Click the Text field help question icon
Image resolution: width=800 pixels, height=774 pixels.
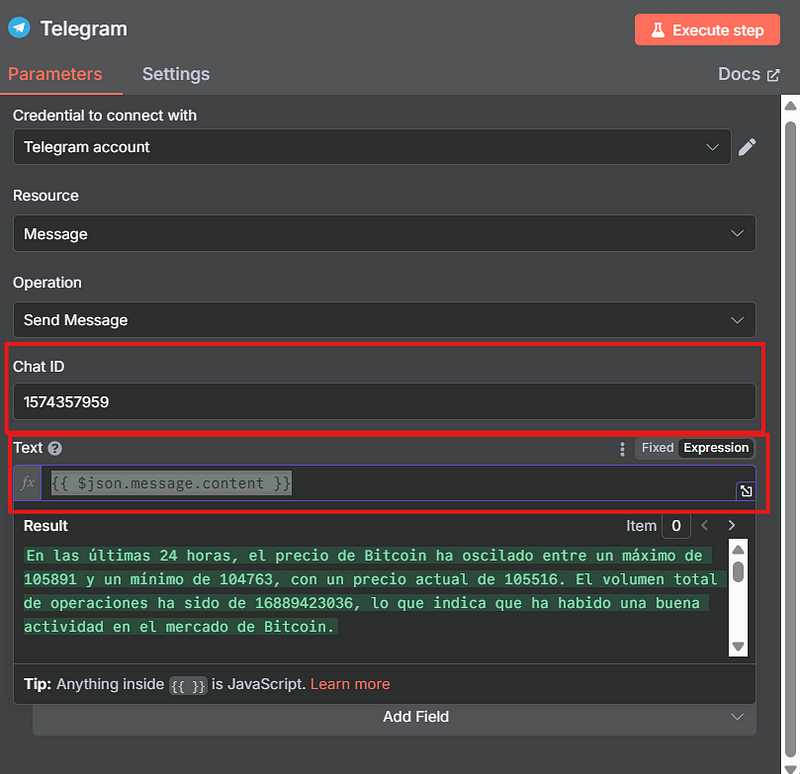pyautogui.click(x=55, y=448)
